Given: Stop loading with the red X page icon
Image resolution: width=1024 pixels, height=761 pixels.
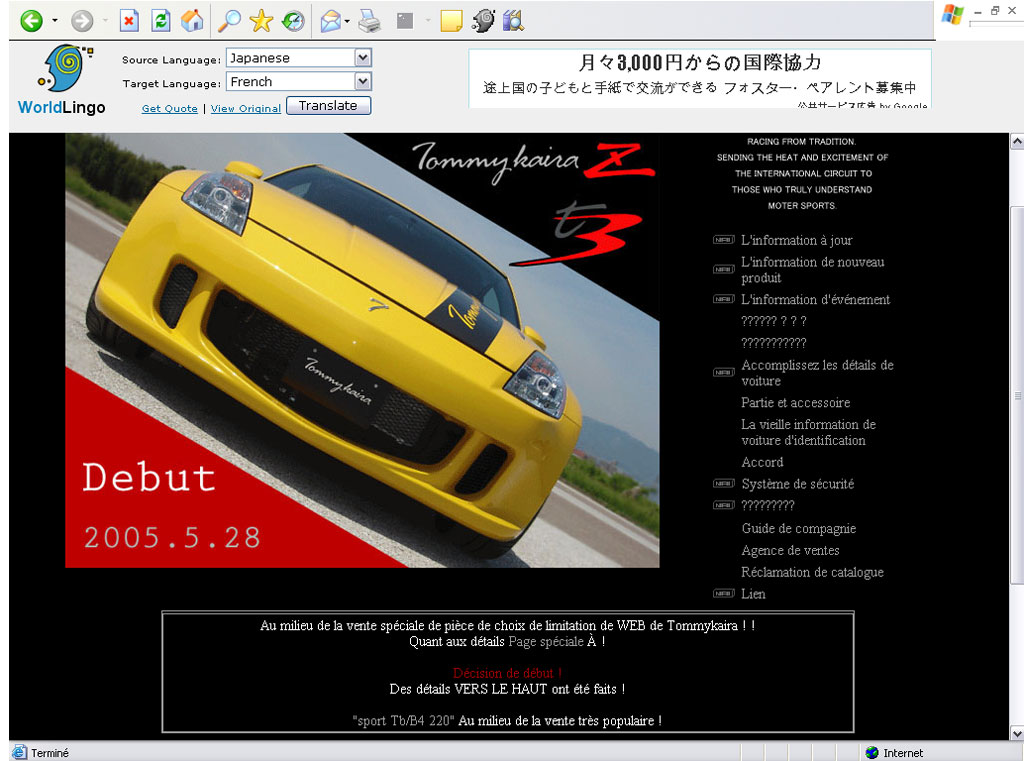Looking at the screenshot, I should (x=129, y=21).
